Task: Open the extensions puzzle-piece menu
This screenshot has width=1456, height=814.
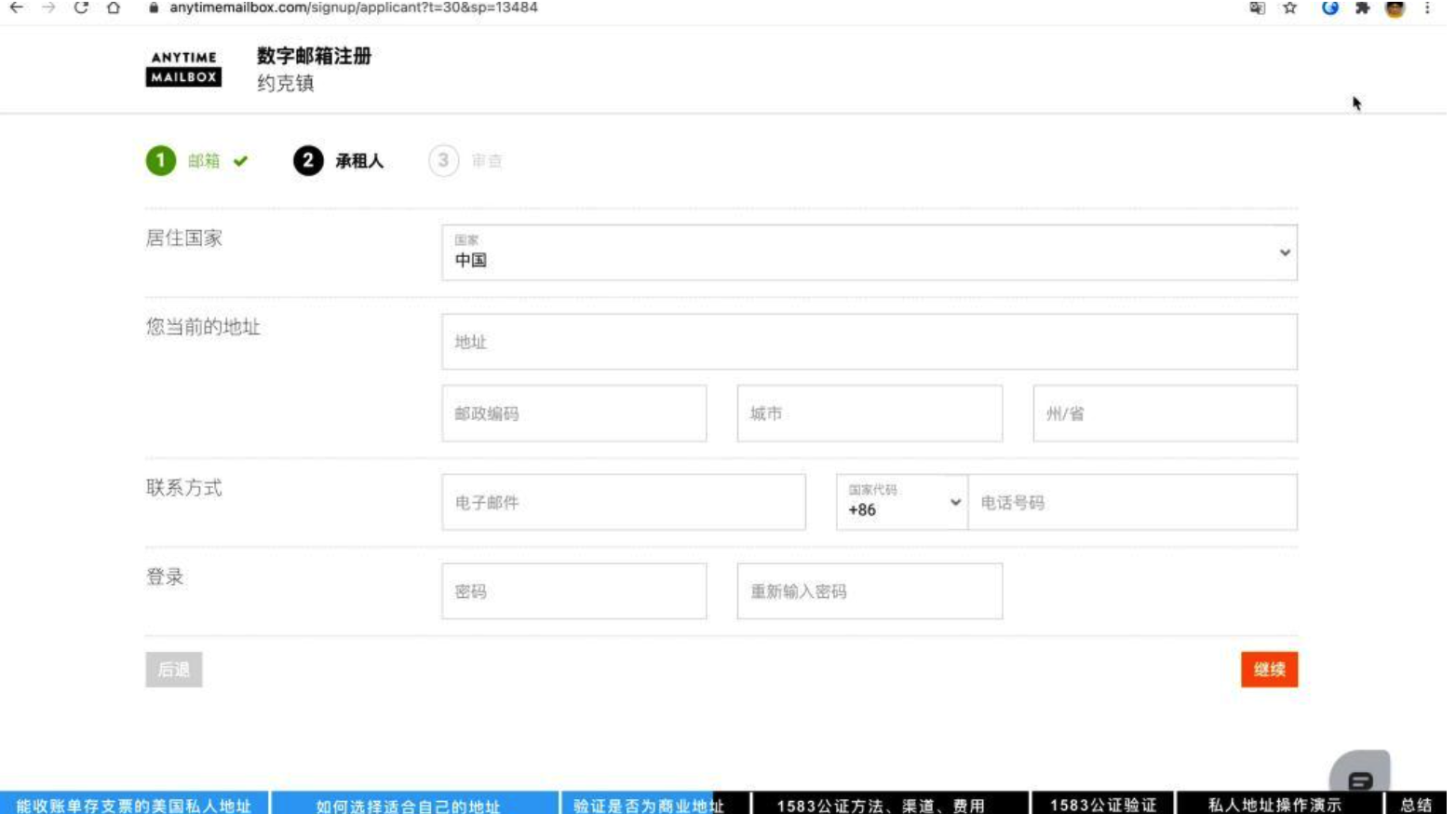Action: 1362,8
